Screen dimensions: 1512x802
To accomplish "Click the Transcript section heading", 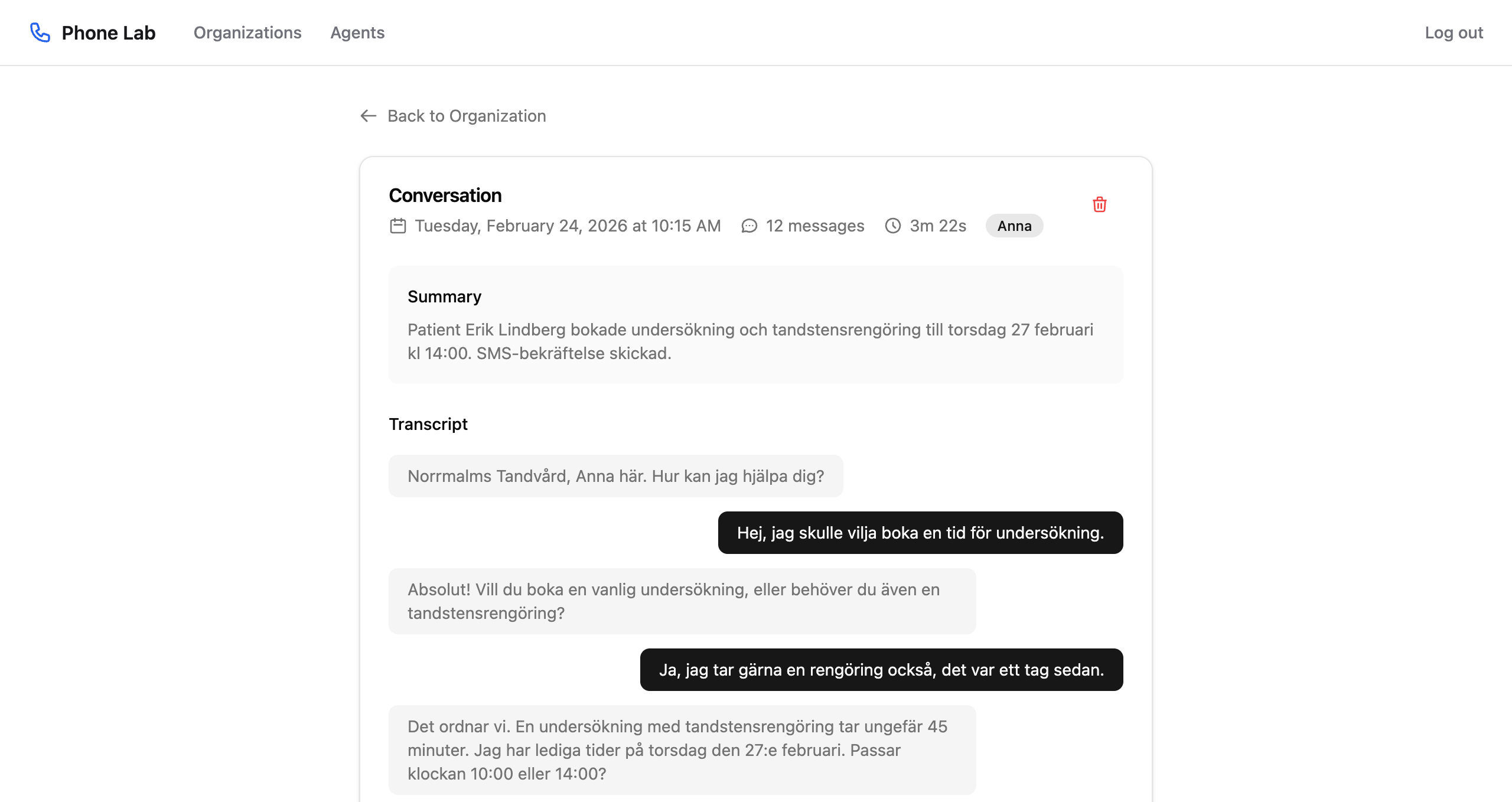I will (x=428, y=423).
